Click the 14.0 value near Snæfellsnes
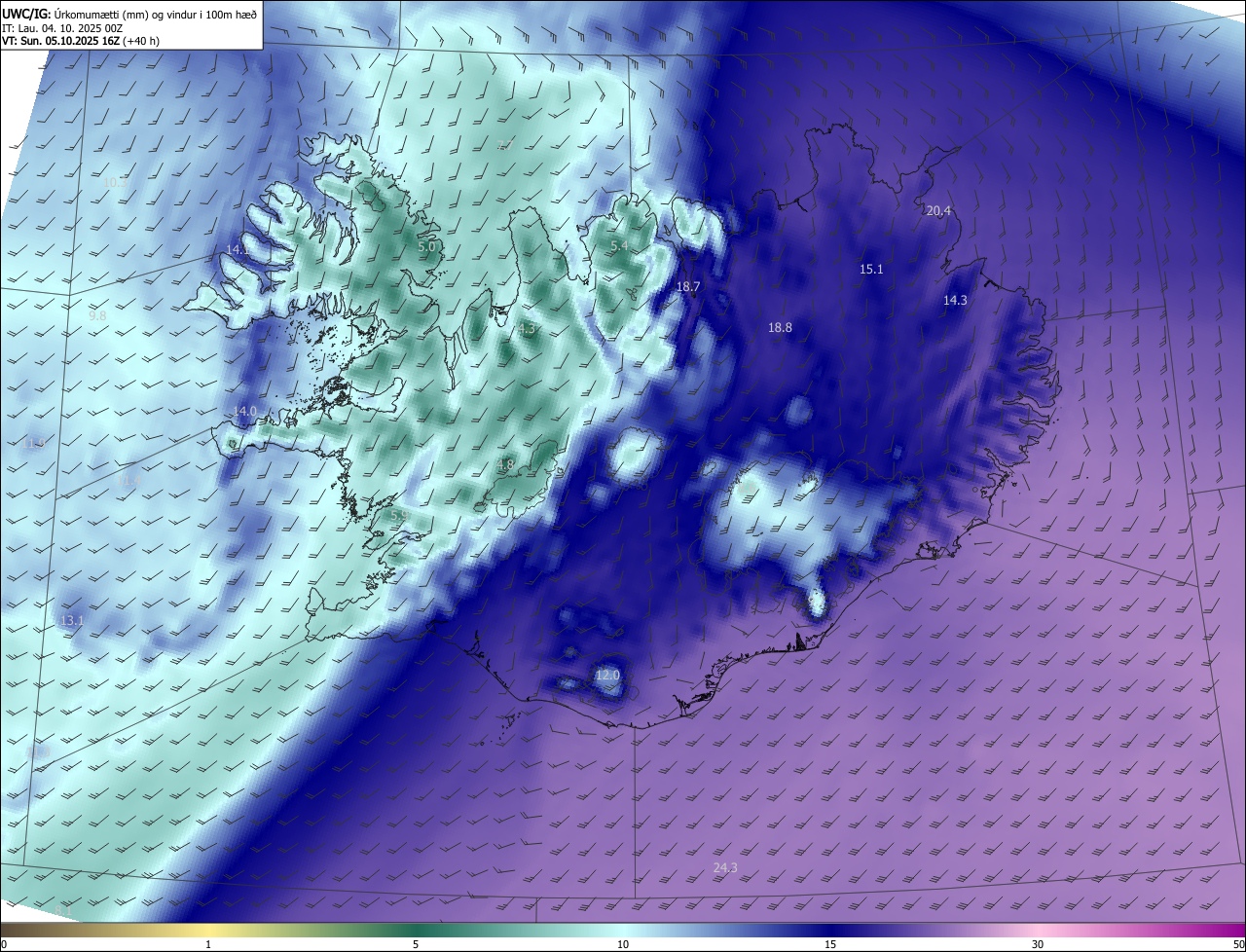Image resolution: width=1246 pixels, height=952 pixels. click(244, 411)
